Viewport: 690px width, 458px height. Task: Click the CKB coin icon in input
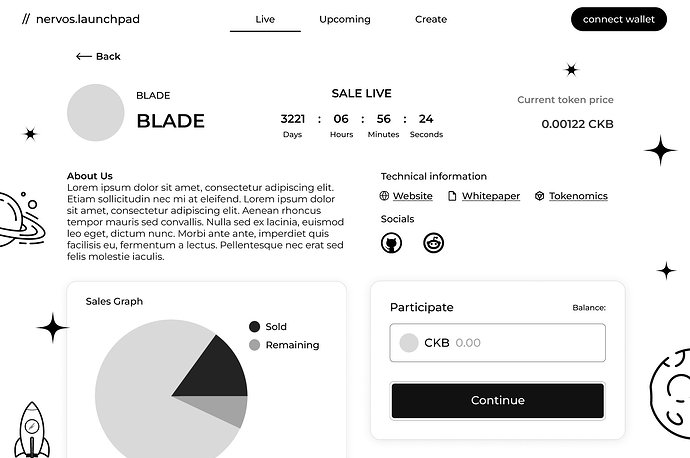pyautogui.click(x=409, y=343)
